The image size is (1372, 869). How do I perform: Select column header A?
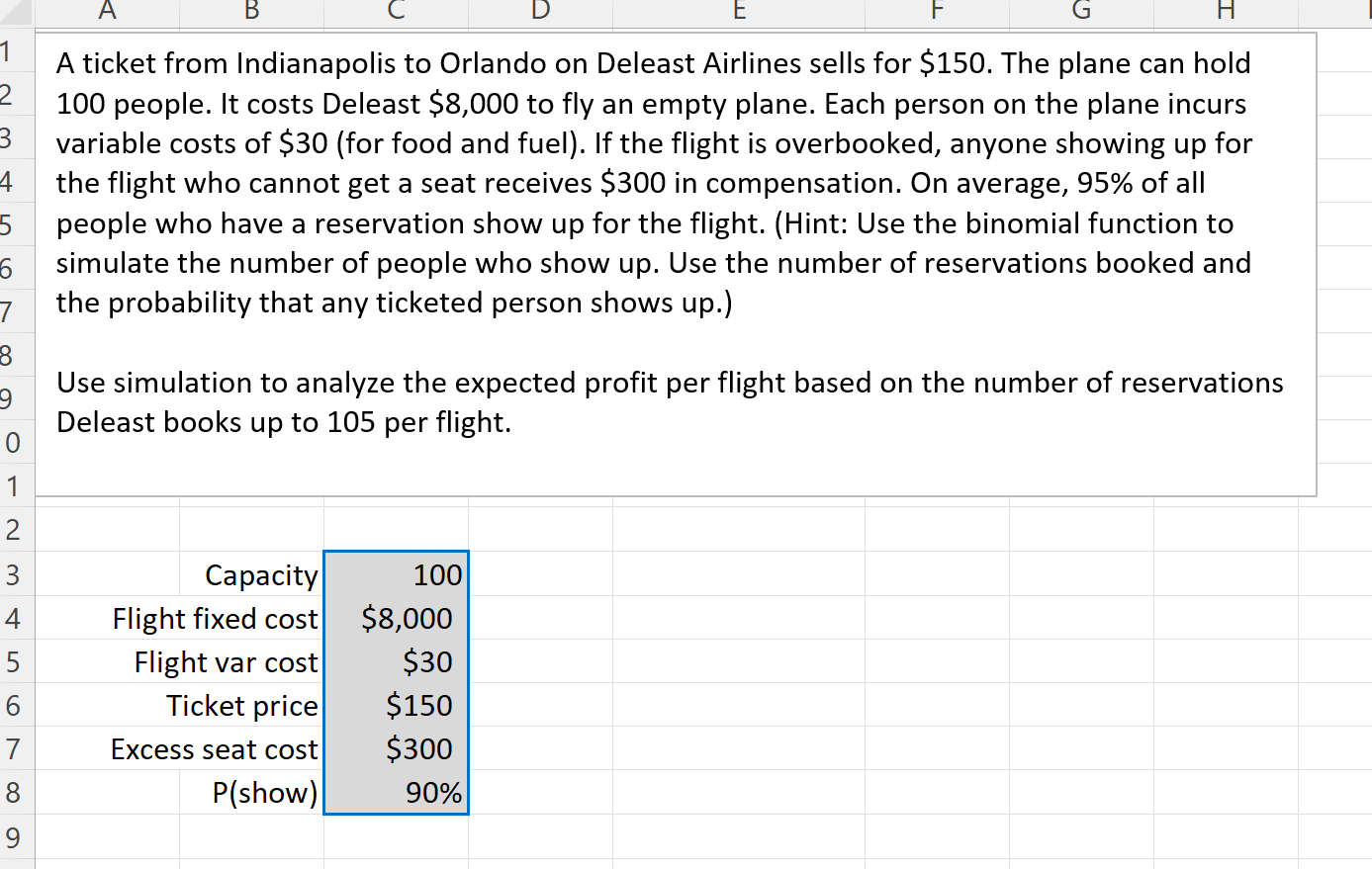pos(107,11)
